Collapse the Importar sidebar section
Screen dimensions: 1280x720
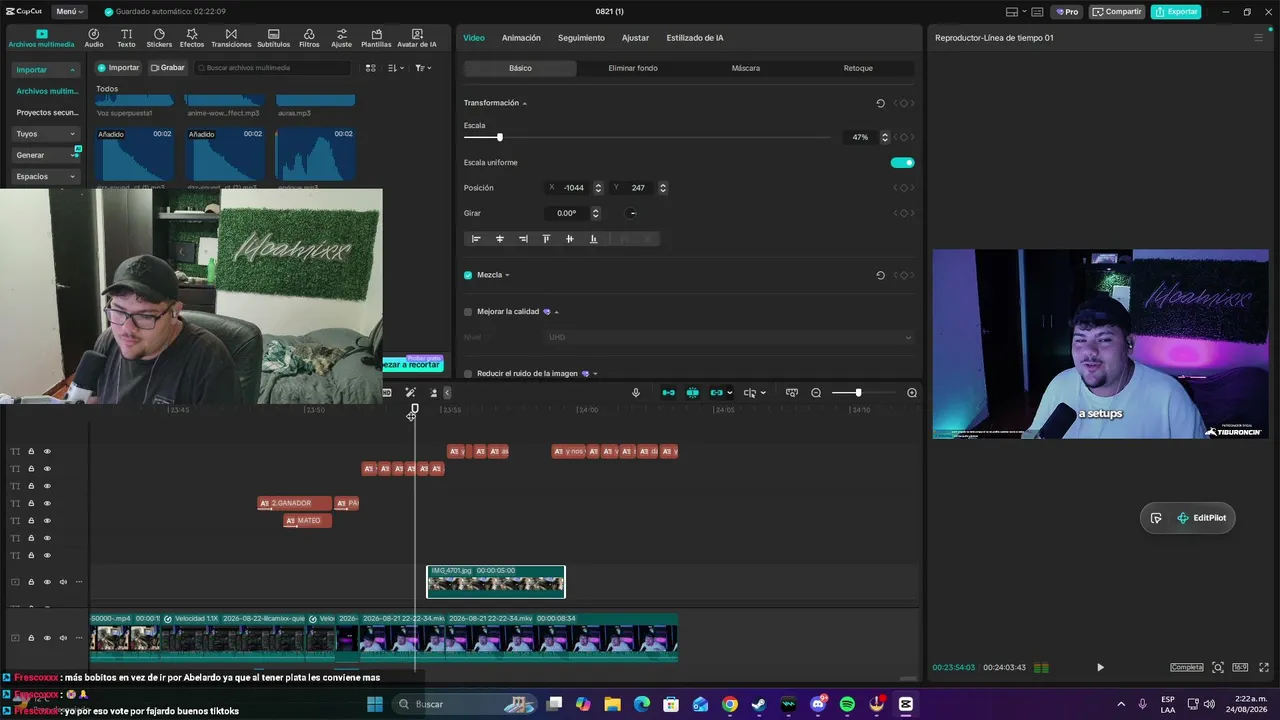coord(72,70)
